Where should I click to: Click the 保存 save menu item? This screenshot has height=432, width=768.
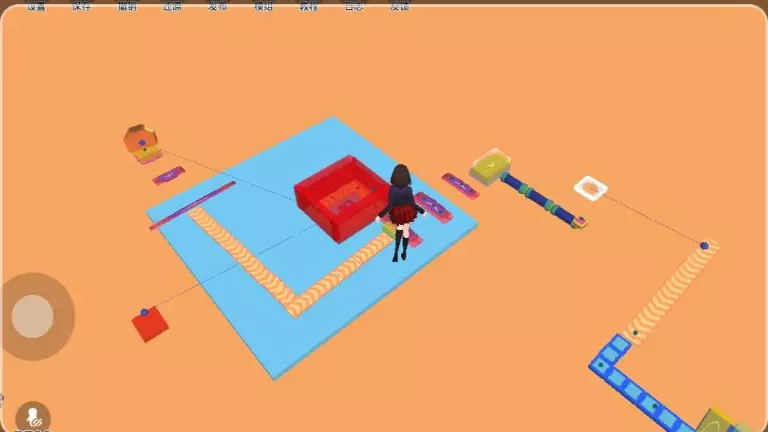click(81, 6)
